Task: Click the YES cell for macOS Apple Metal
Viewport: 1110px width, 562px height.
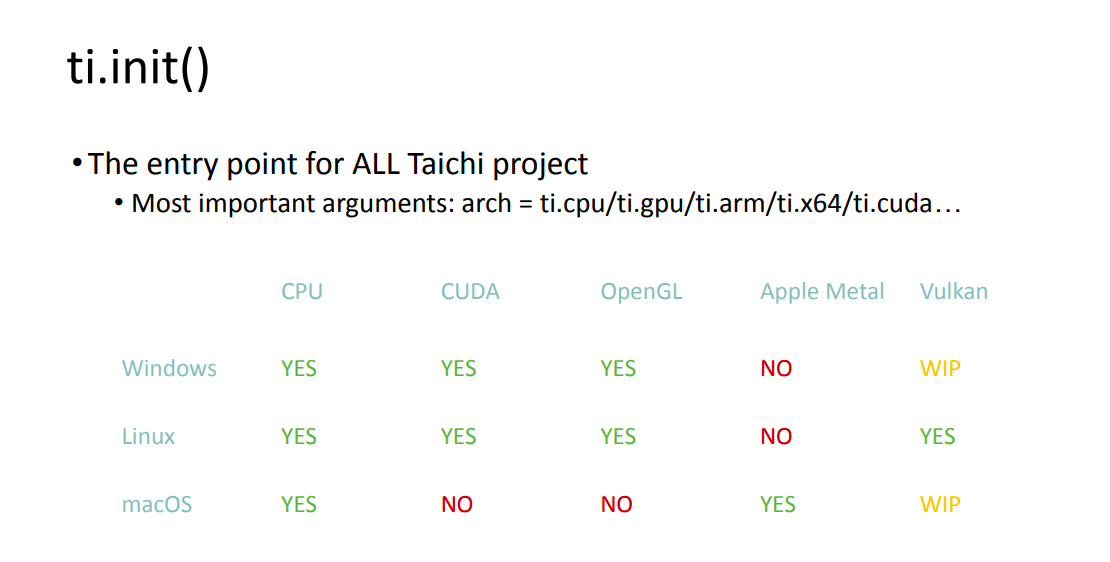Action: pyautogui.click(x=778, y=504)
